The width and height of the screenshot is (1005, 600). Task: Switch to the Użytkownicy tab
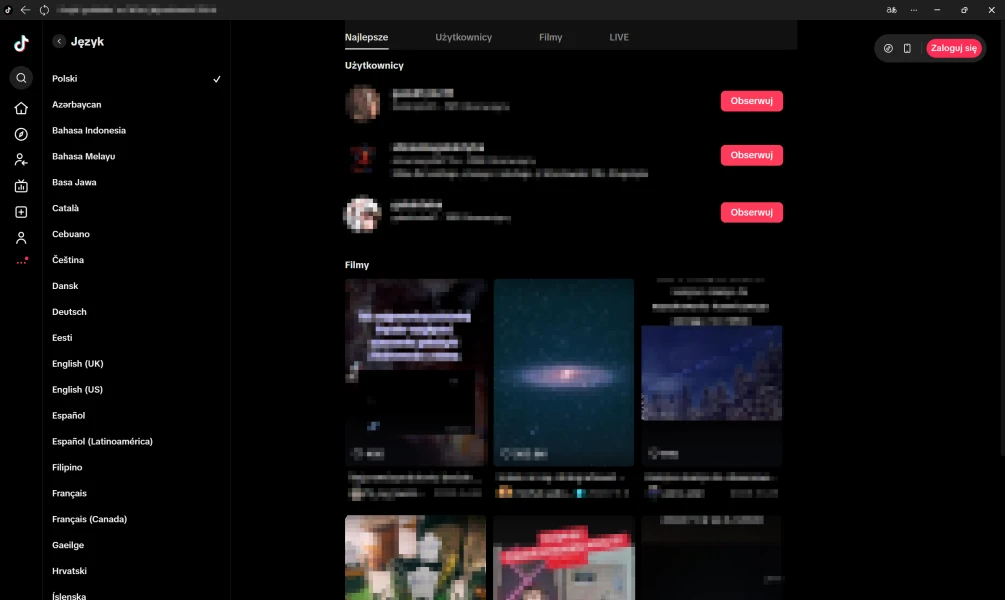463,37
